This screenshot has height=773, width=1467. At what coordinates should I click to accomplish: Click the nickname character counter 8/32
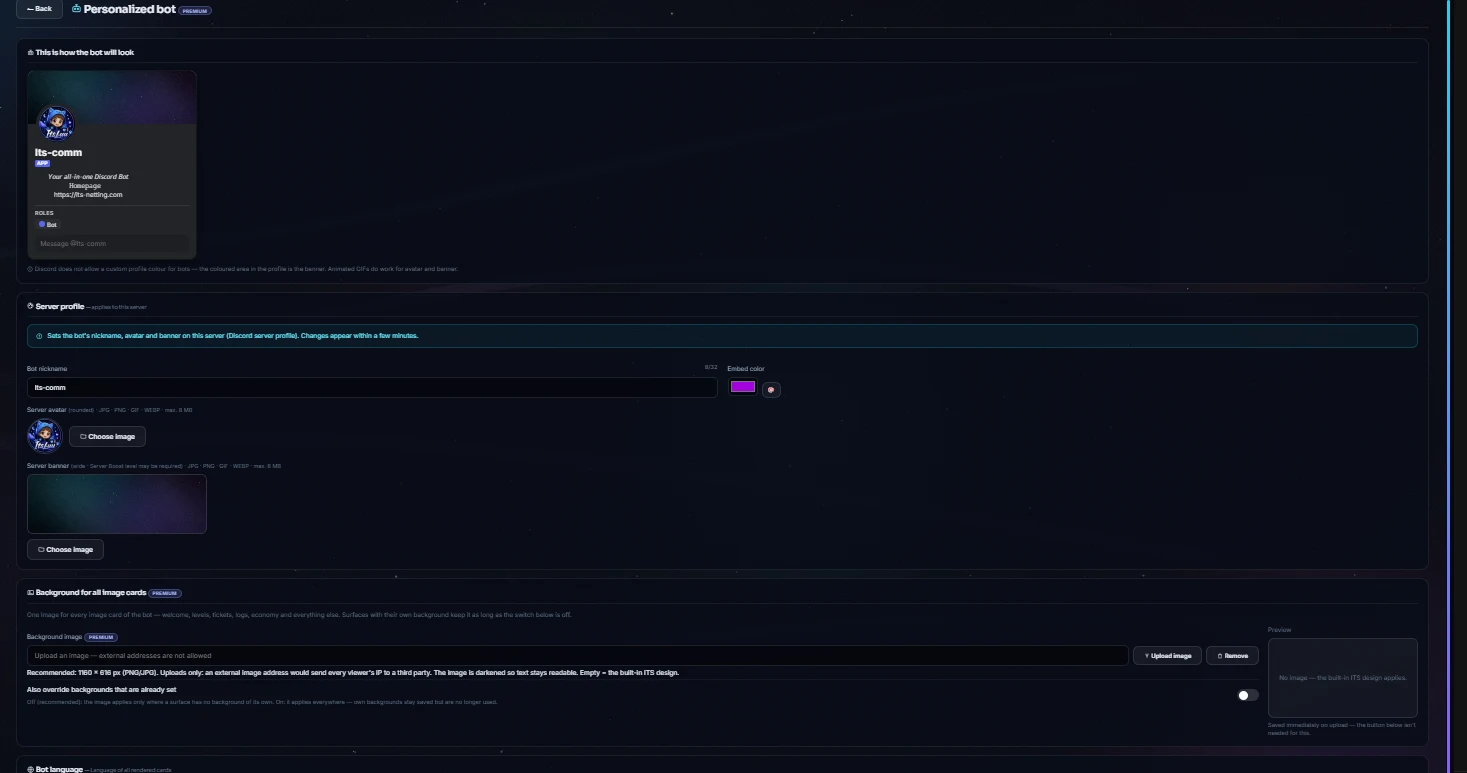pos(711,367)
